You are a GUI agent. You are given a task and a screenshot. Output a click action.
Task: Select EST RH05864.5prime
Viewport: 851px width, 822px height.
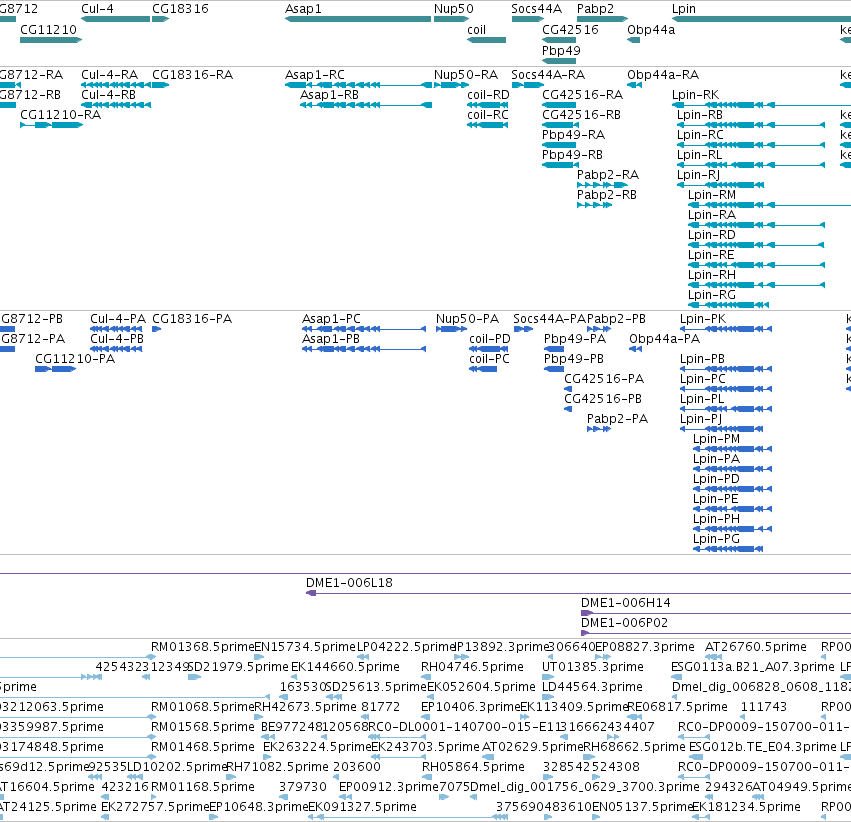473,767
